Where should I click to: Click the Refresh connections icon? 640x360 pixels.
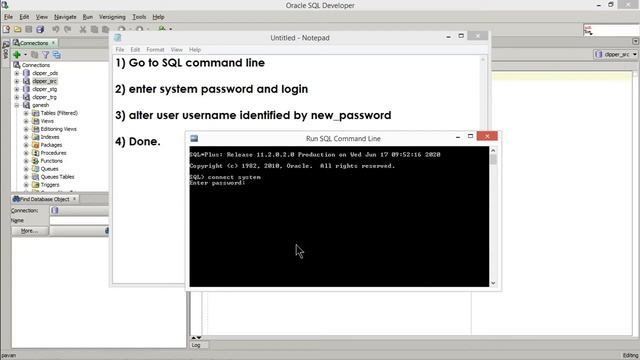[x=35, y=55]
